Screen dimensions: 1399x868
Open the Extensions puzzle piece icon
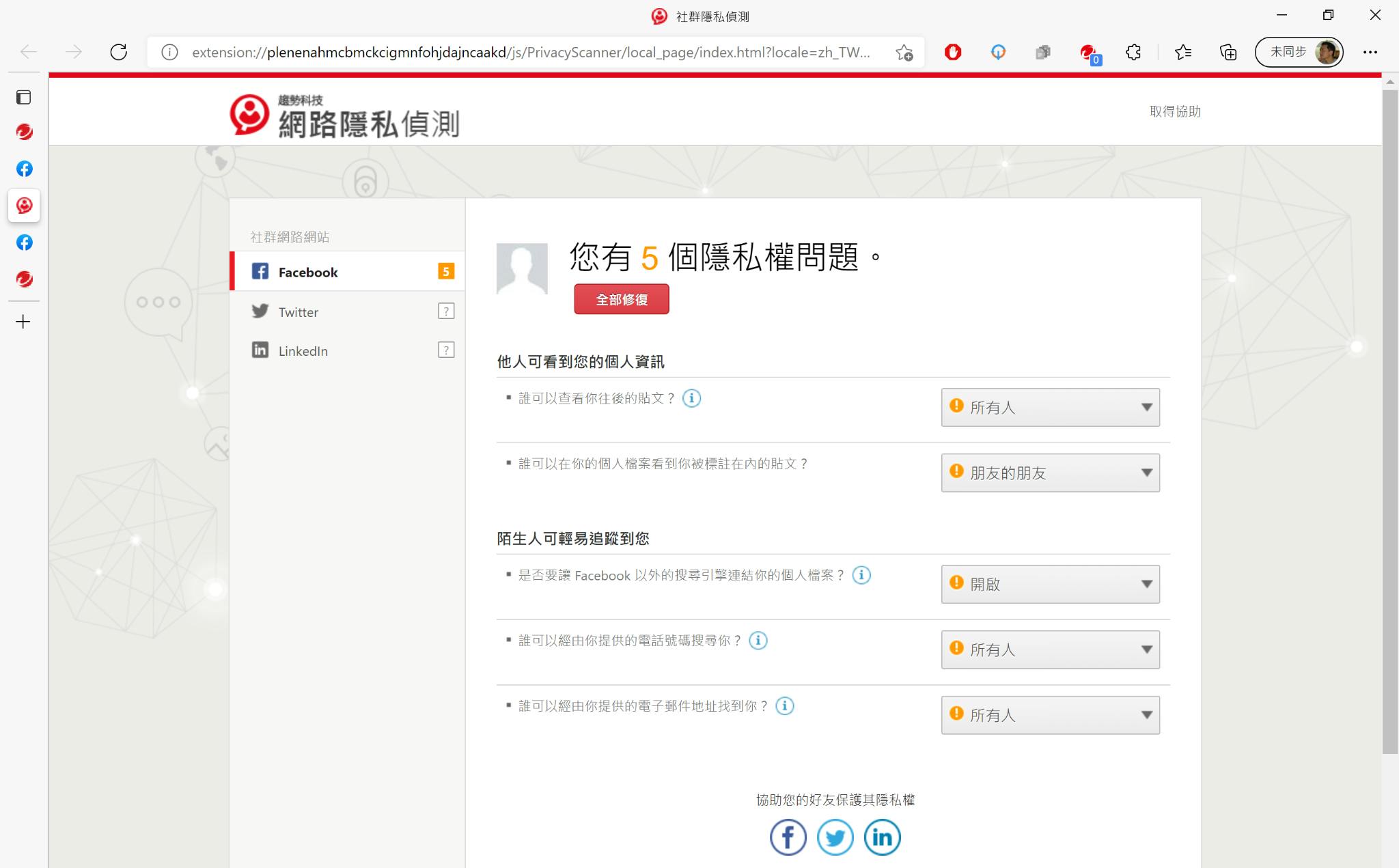coord(1133,52)
